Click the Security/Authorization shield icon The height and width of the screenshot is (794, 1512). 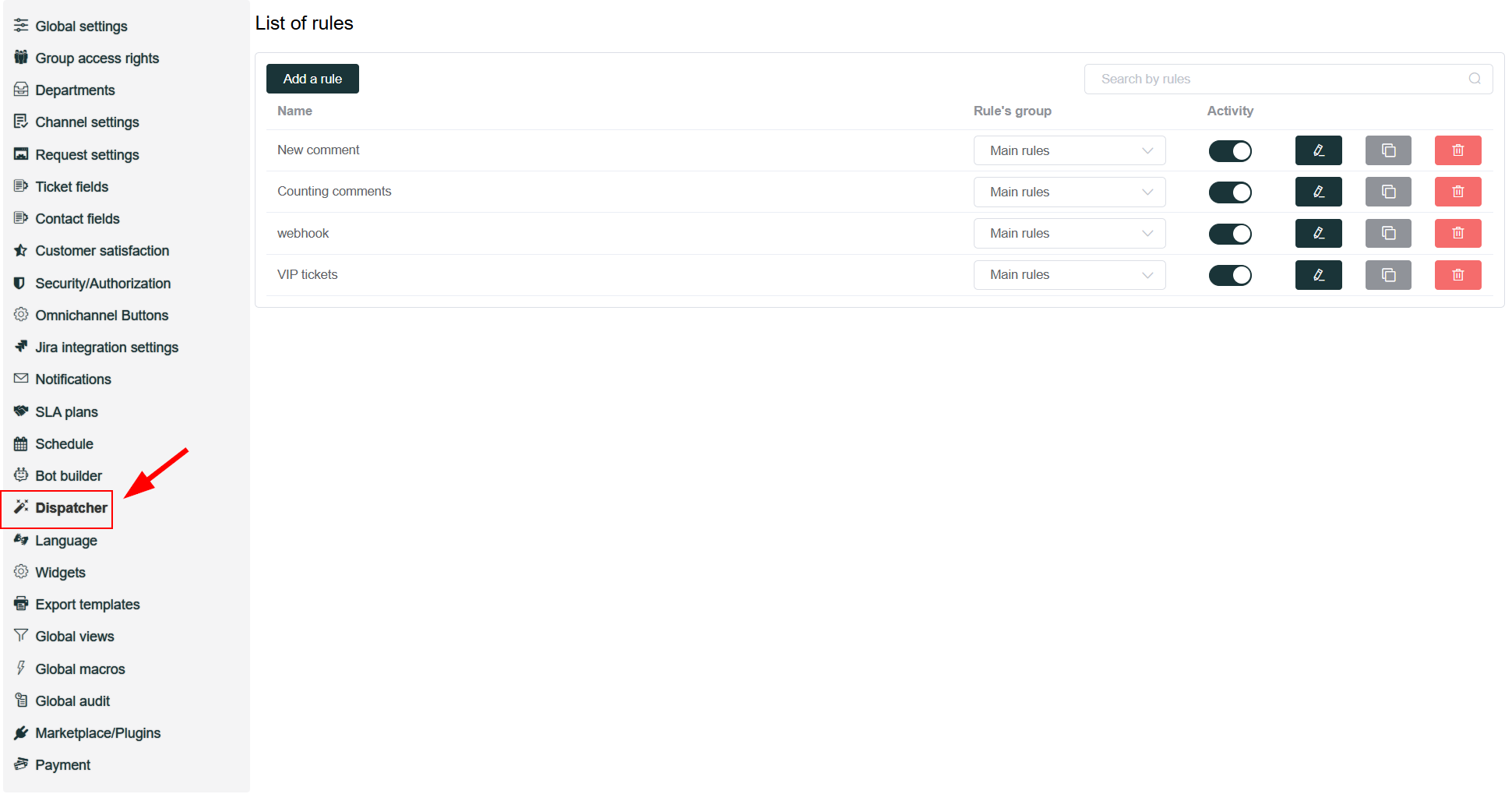click(x=20, y=283)
